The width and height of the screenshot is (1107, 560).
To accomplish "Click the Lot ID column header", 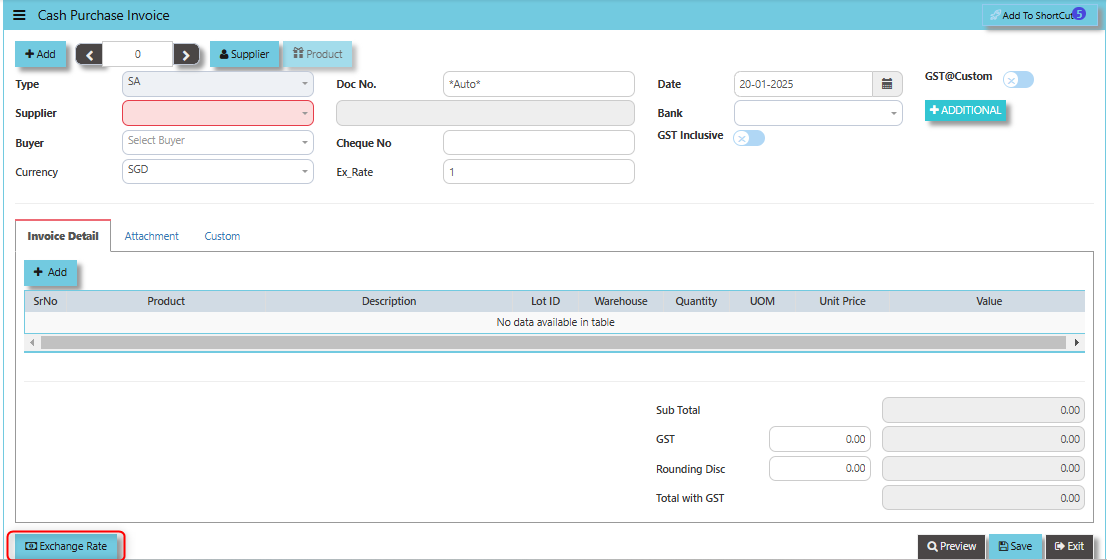I will 545,301.
